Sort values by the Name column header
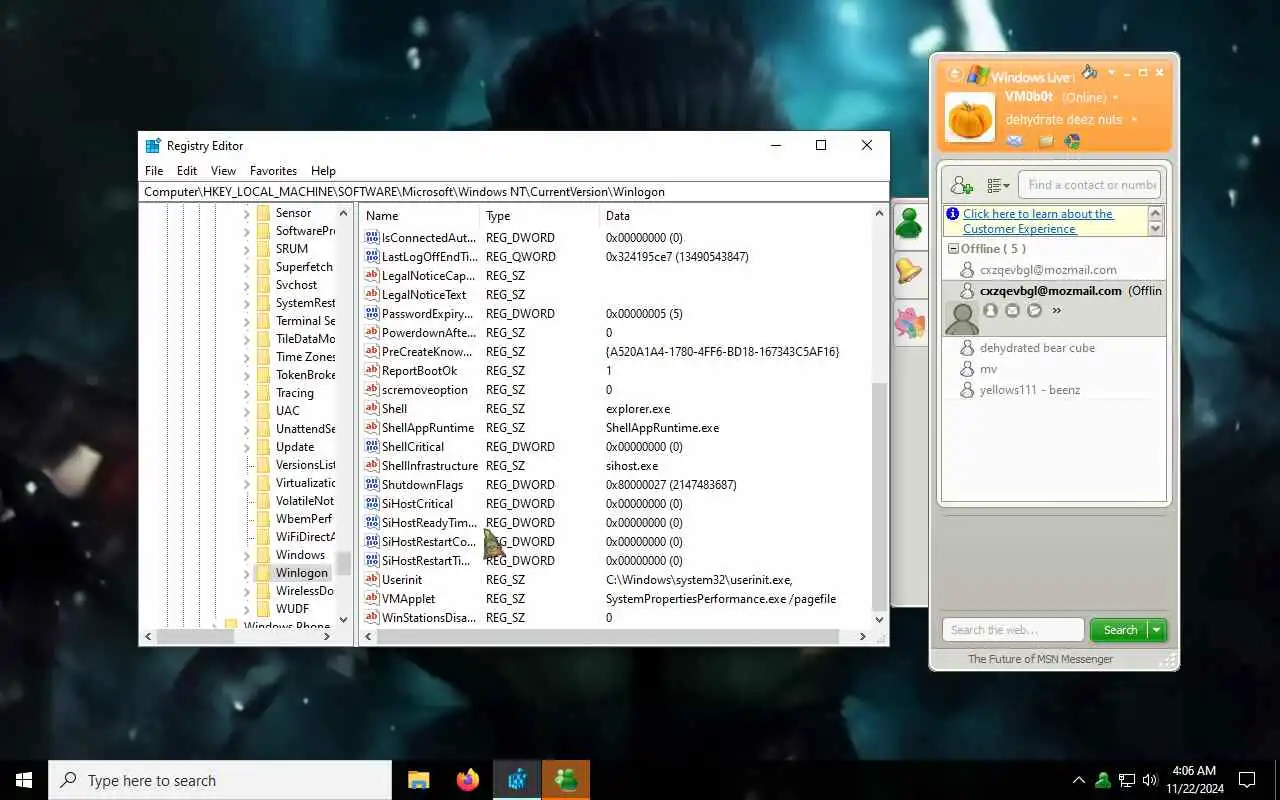The height and width of the screenshot is (800, 1280). coord(420,216)
